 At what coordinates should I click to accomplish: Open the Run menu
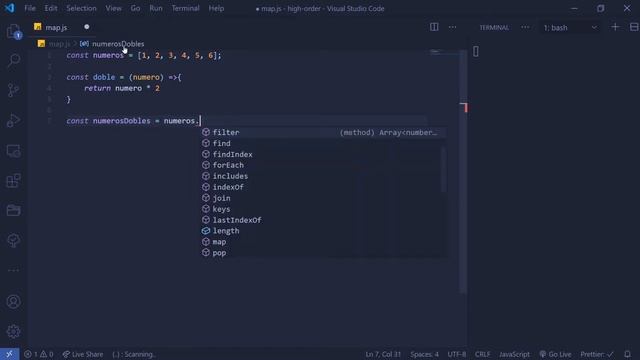[156, 8]
